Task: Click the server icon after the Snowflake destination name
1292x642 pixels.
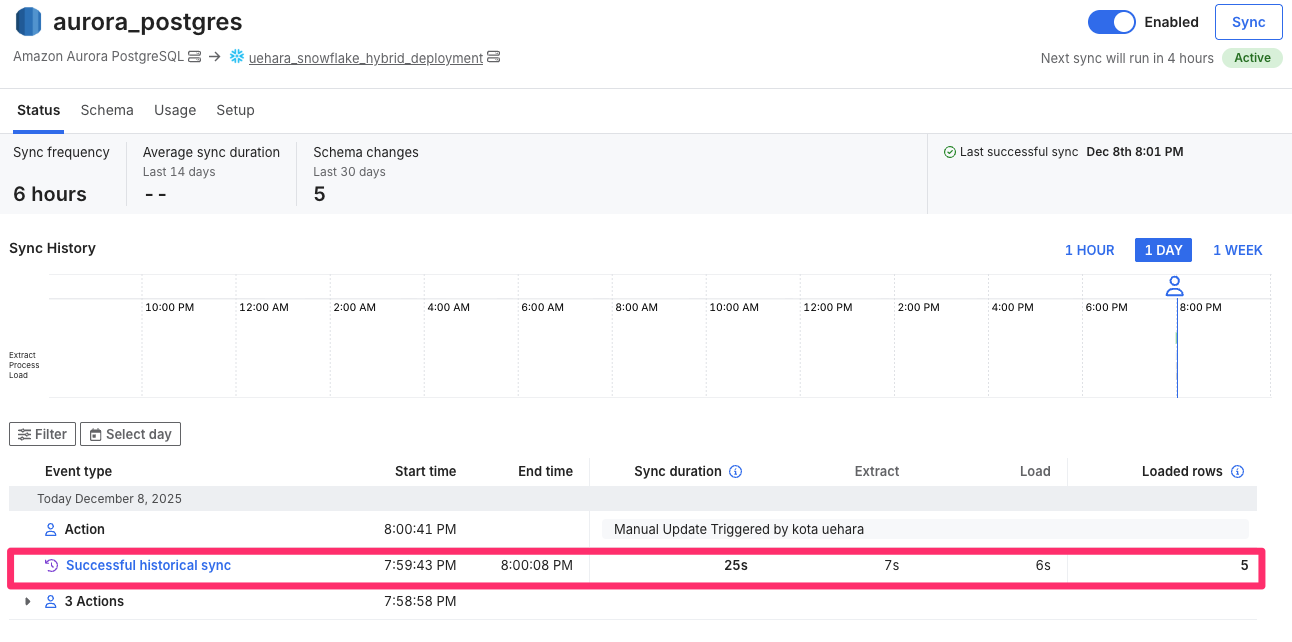Action: 494,58
